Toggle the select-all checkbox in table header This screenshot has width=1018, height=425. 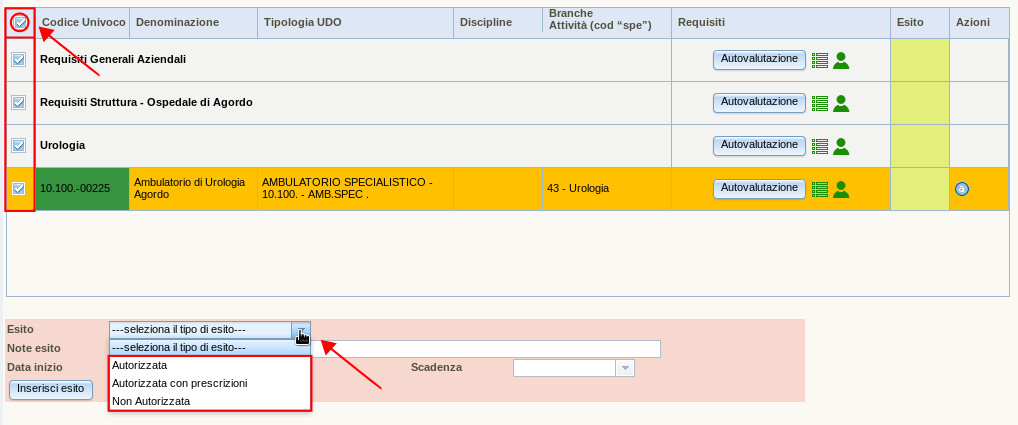coord(19,22)
